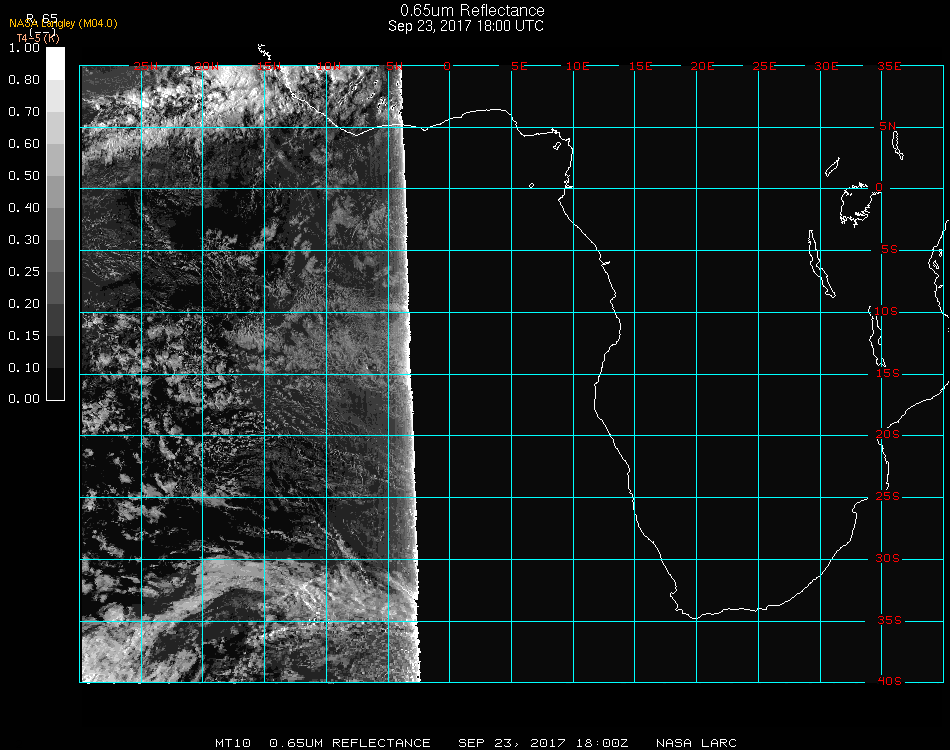Click the "NASA LARC" footer text

[x=696, y=743]
